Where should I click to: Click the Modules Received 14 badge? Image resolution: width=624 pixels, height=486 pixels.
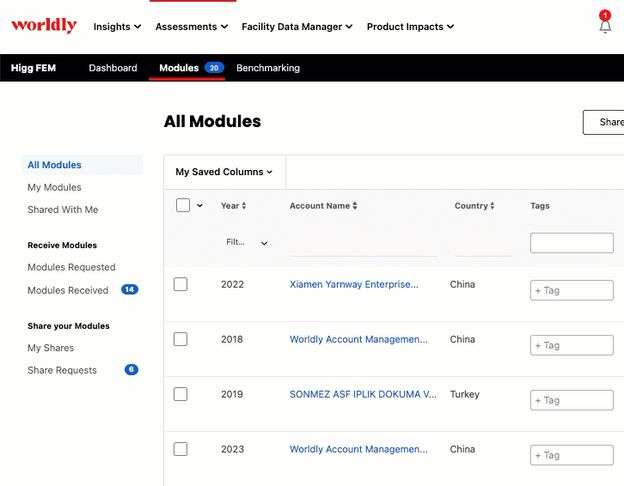[x=130, y=289]
